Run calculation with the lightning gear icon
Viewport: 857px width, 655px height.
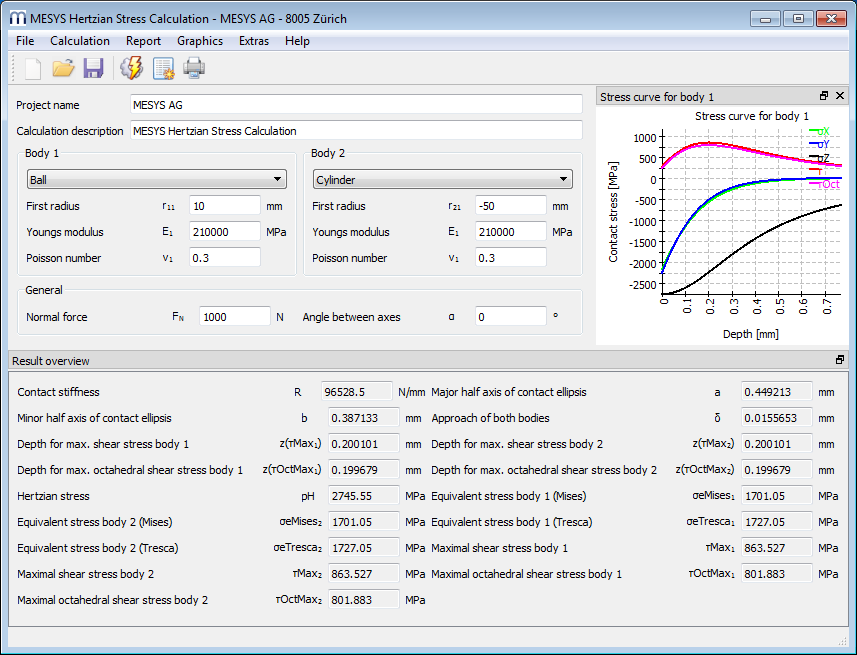click(x=131, y=68)
